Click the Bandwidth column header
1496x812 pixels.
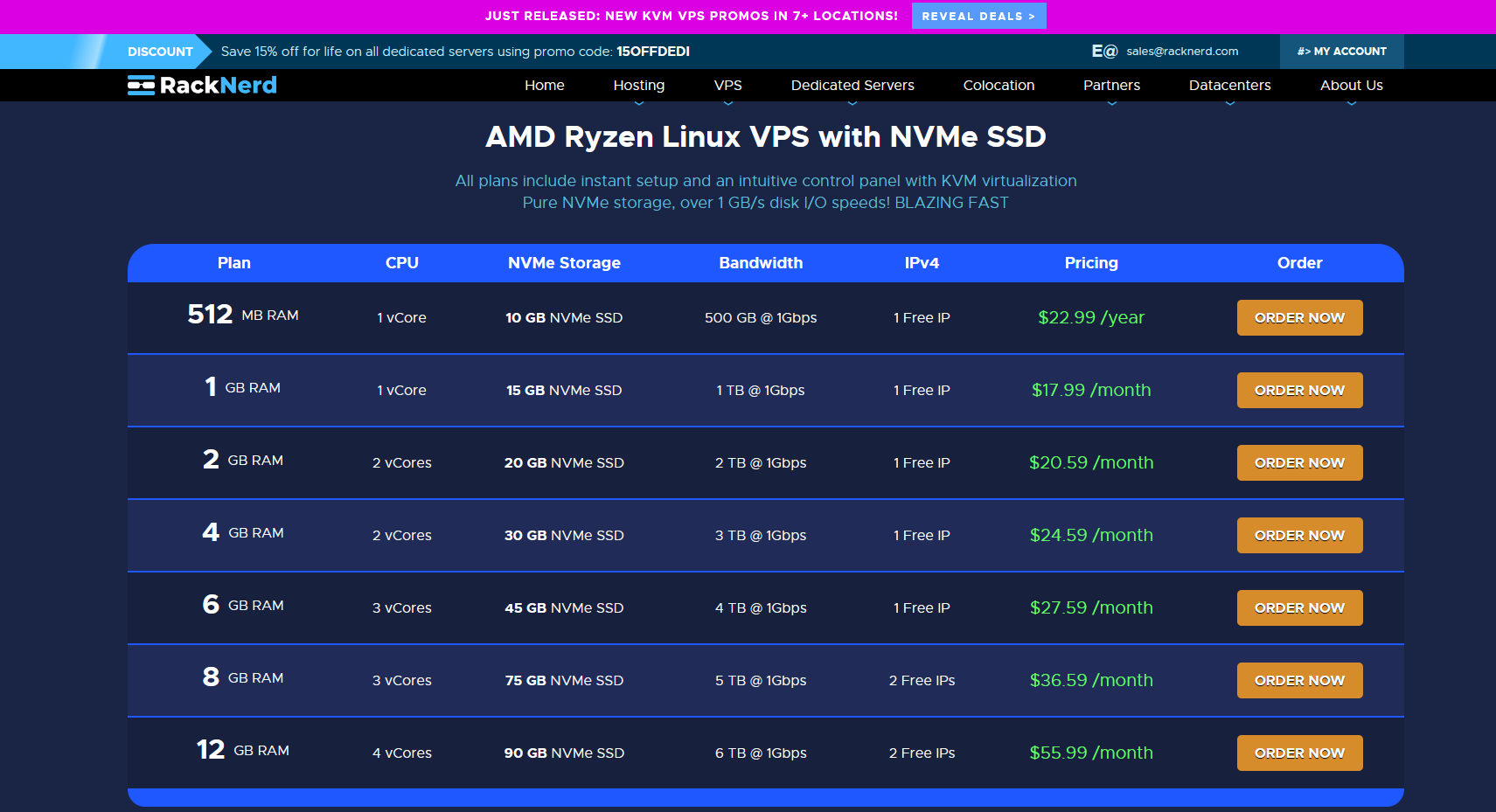pos(761,263)
